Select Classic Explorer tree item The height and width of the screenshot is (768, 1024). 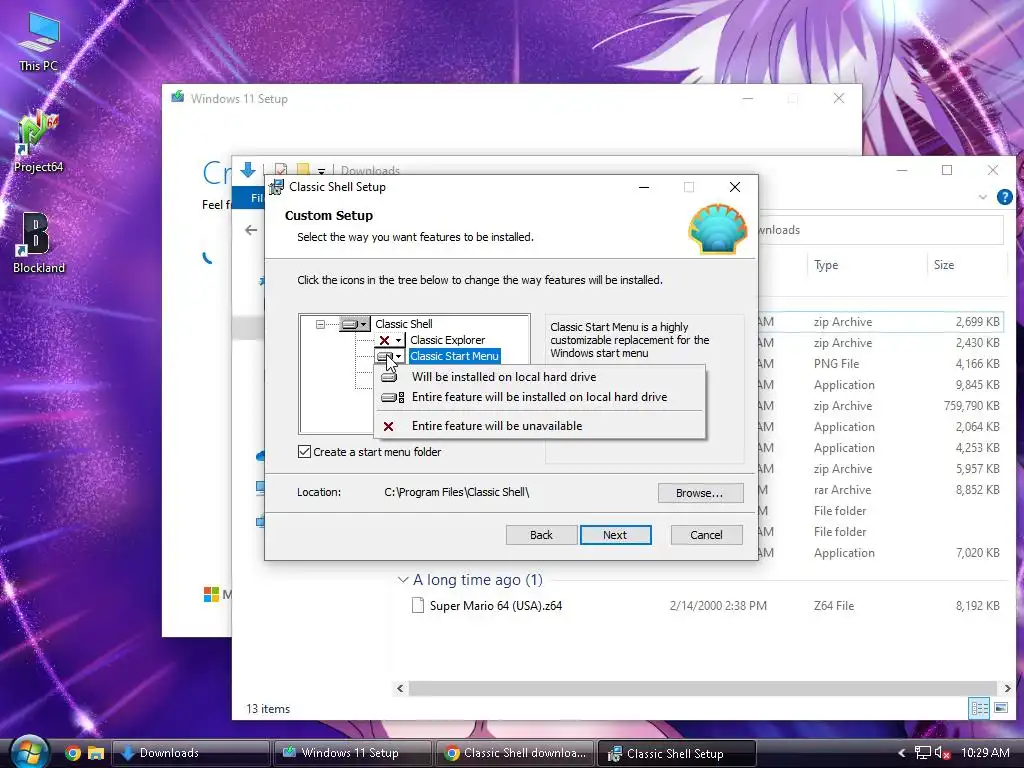pos(447,340)
